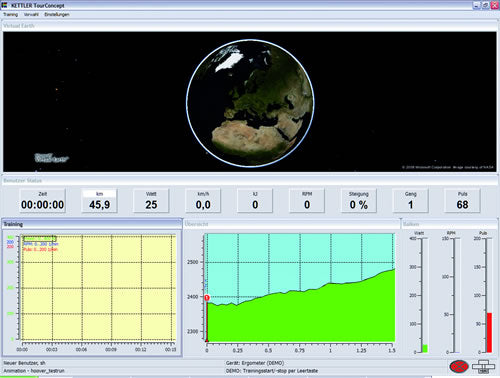Viewport: 500px width, 378px height.
Task: Click the Virtual Earth panel header
Action: point(250,25)
